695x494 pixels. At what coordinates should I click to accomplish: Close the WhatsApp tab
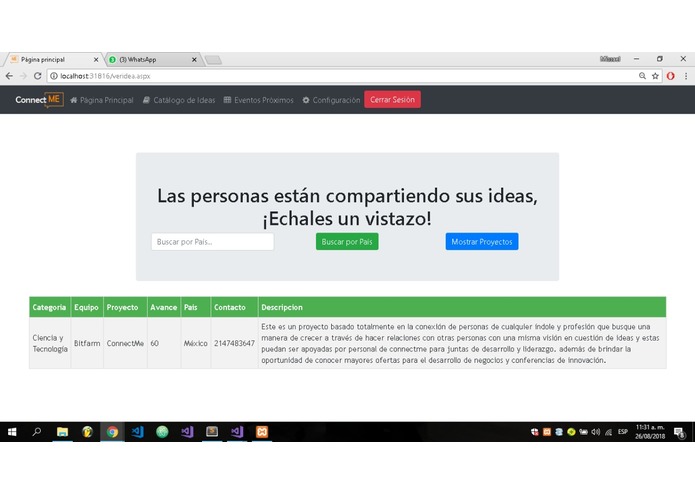click(x=194, y=59)
